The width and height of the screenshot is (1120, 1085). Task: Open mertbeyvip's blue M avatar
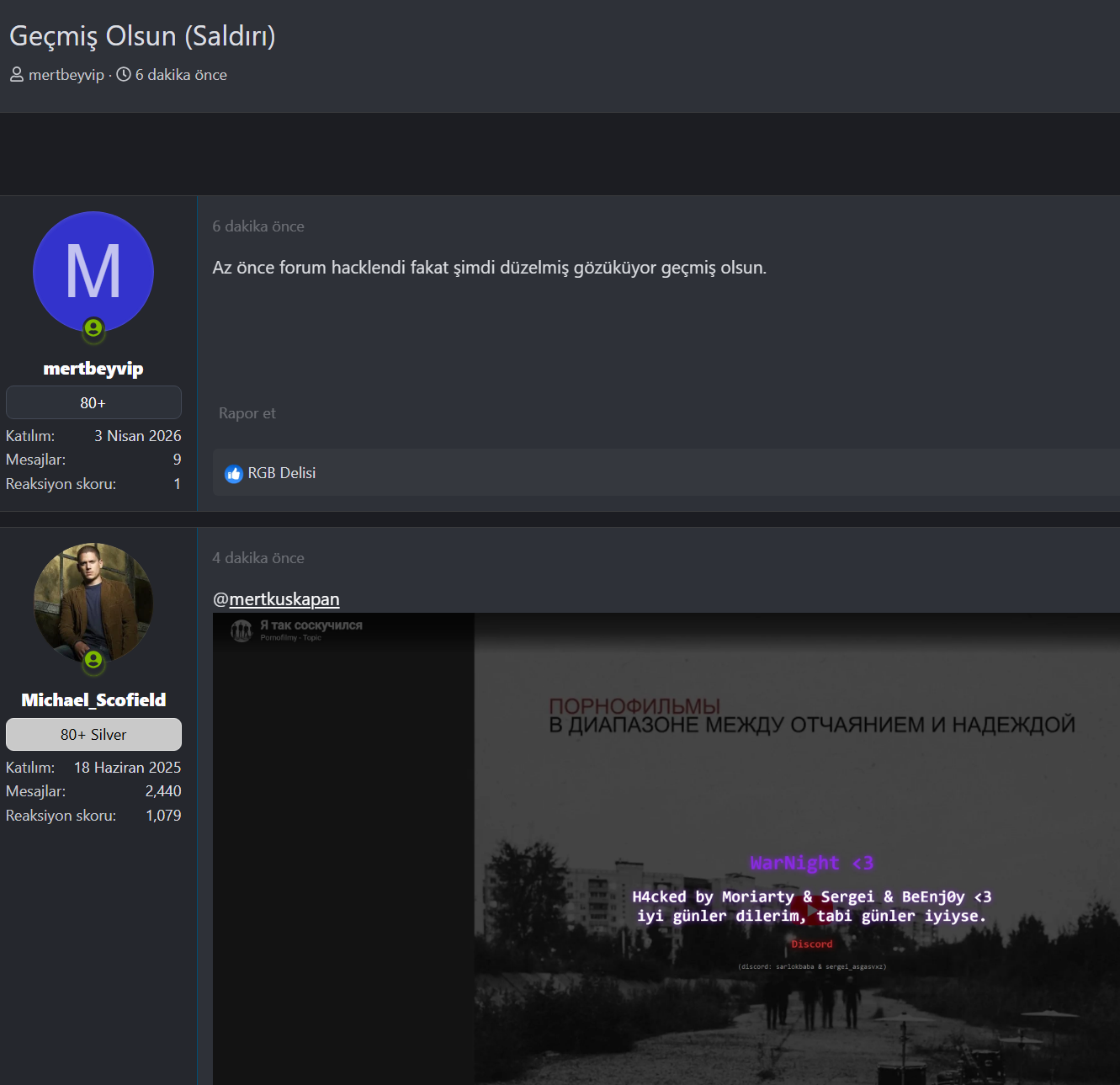93,272
